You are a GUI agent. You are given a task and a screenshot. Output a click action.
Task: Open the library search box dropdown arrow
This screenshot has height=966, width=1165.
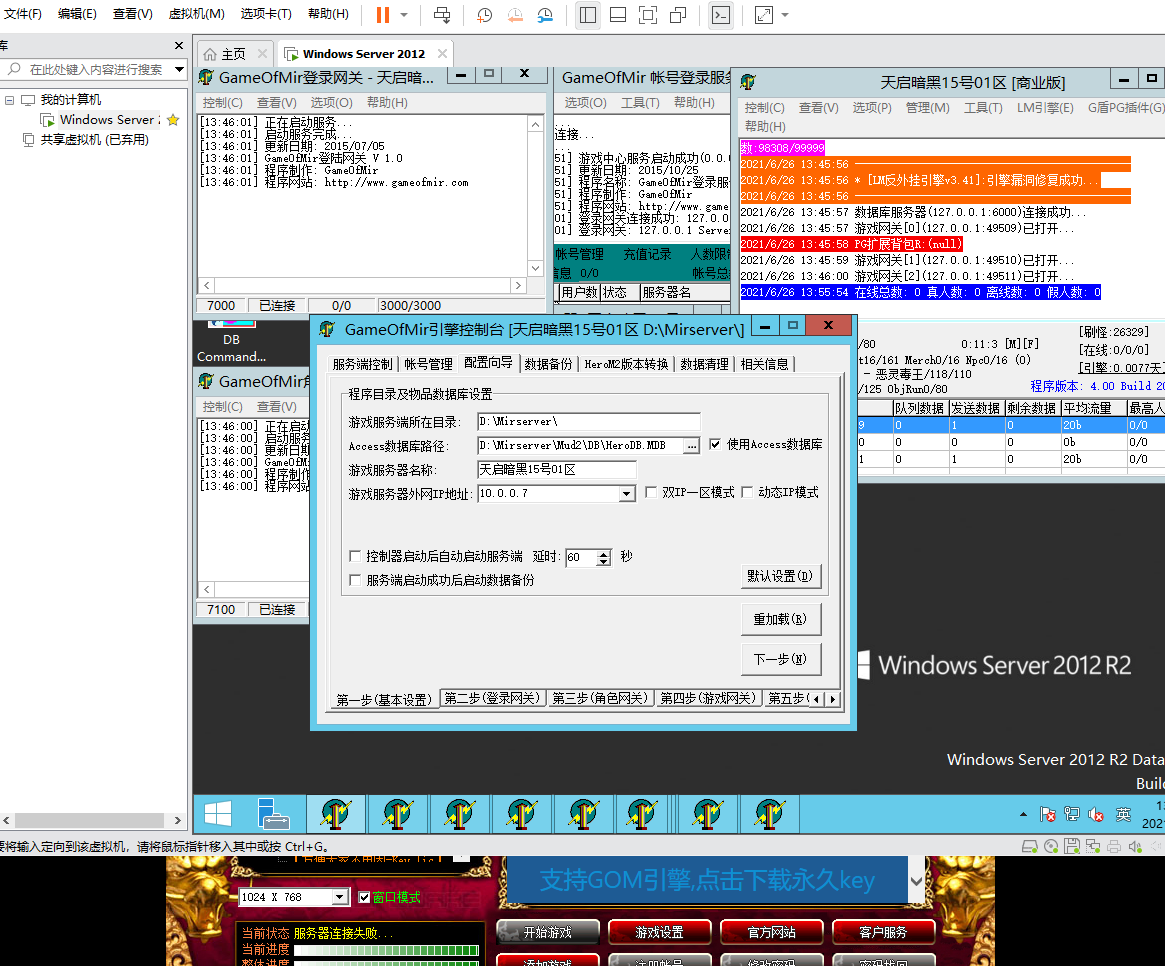coord(179,69)
